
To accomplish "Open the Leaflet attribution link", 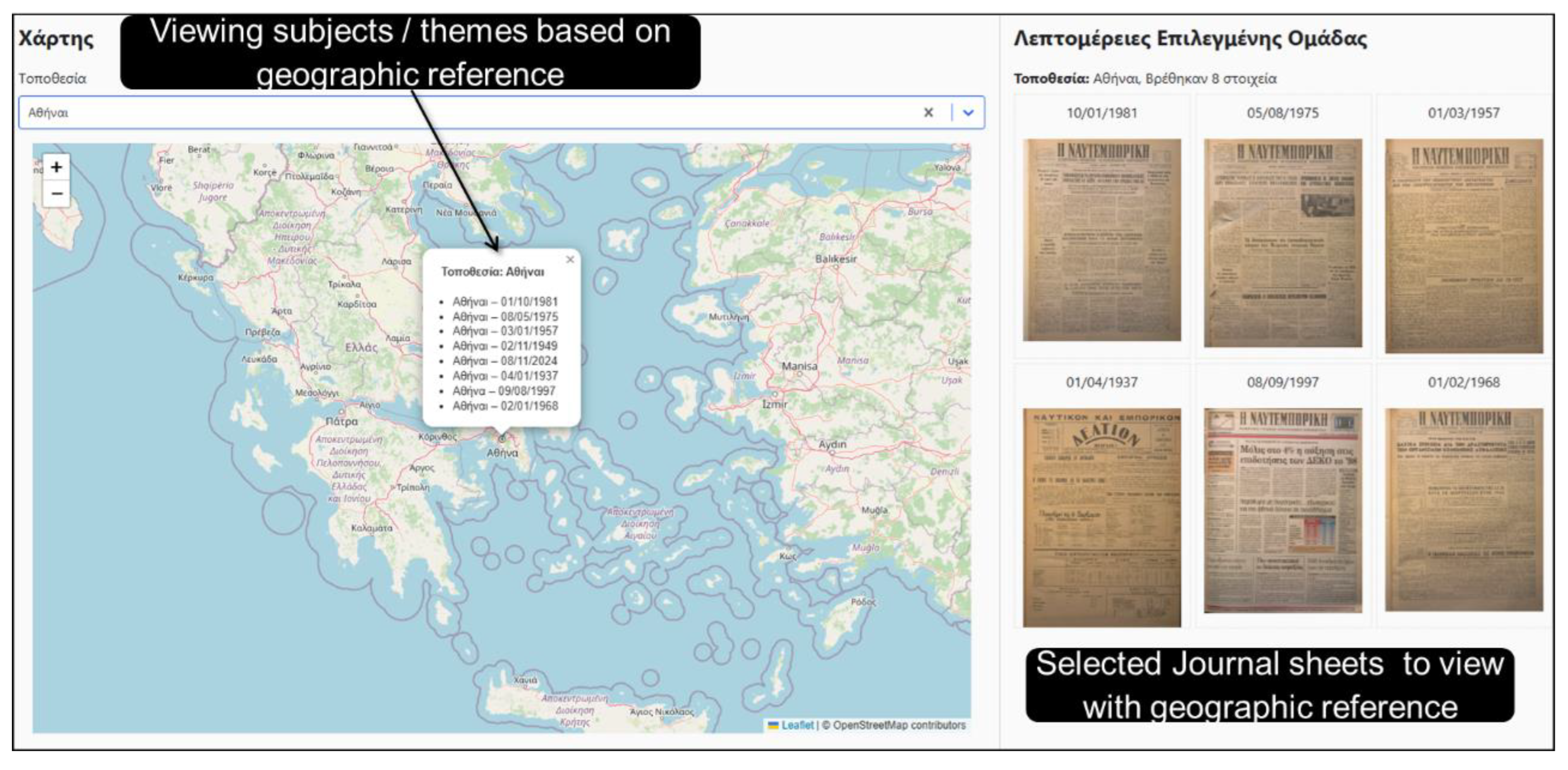I will [x=797, y=725].
